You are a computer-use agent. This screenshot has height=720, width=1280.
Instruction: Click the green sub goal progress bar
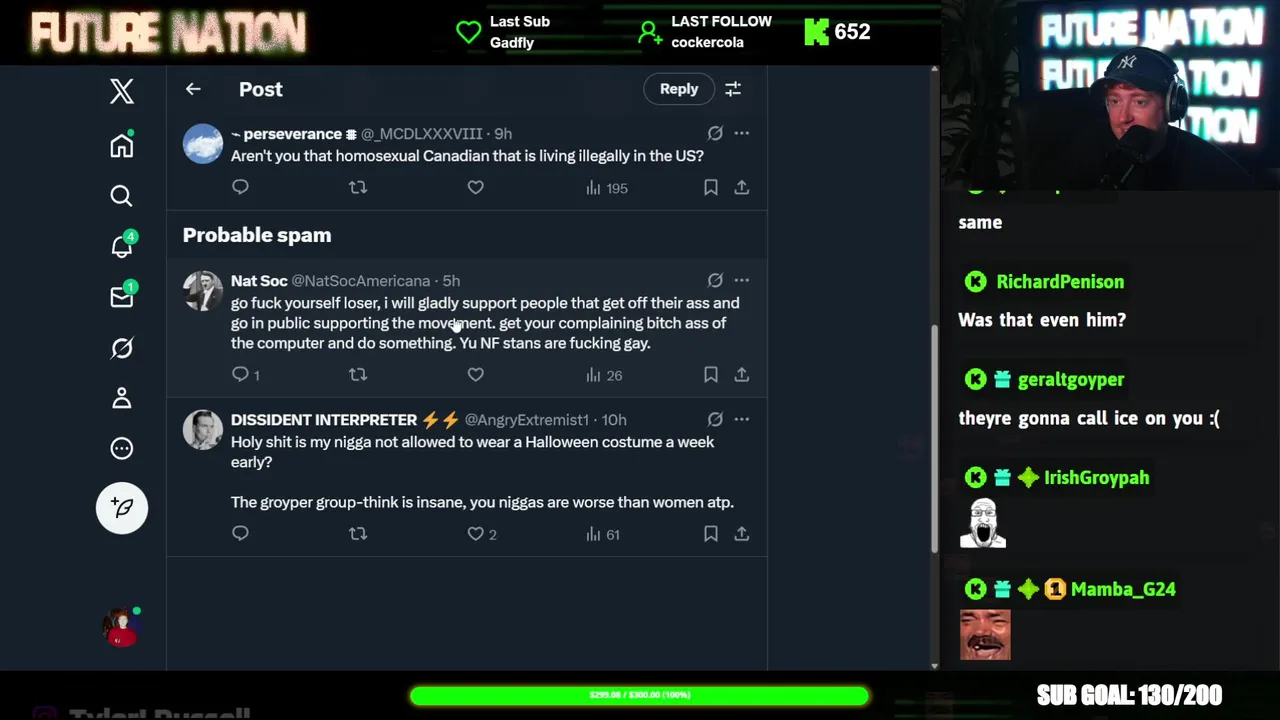(639, 695)
